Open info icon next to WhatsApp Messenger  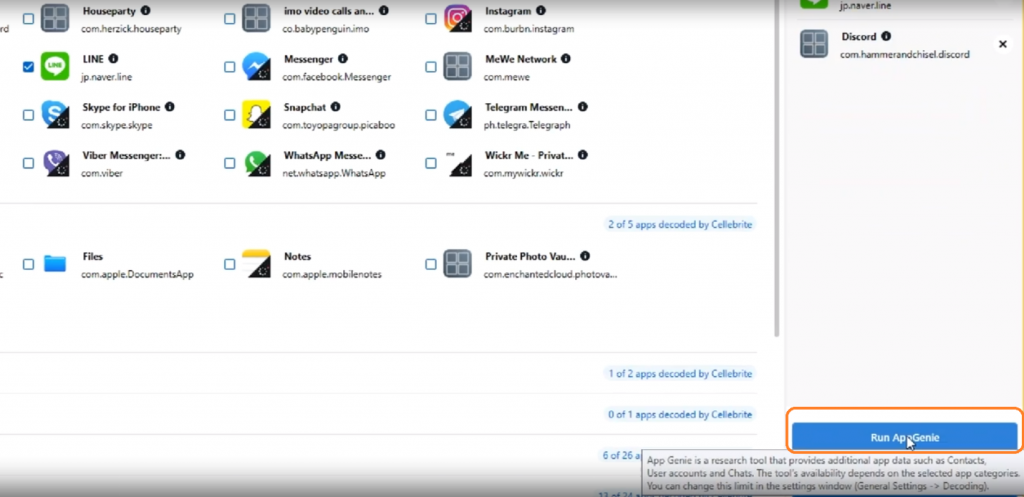click(x=381, y=155)
